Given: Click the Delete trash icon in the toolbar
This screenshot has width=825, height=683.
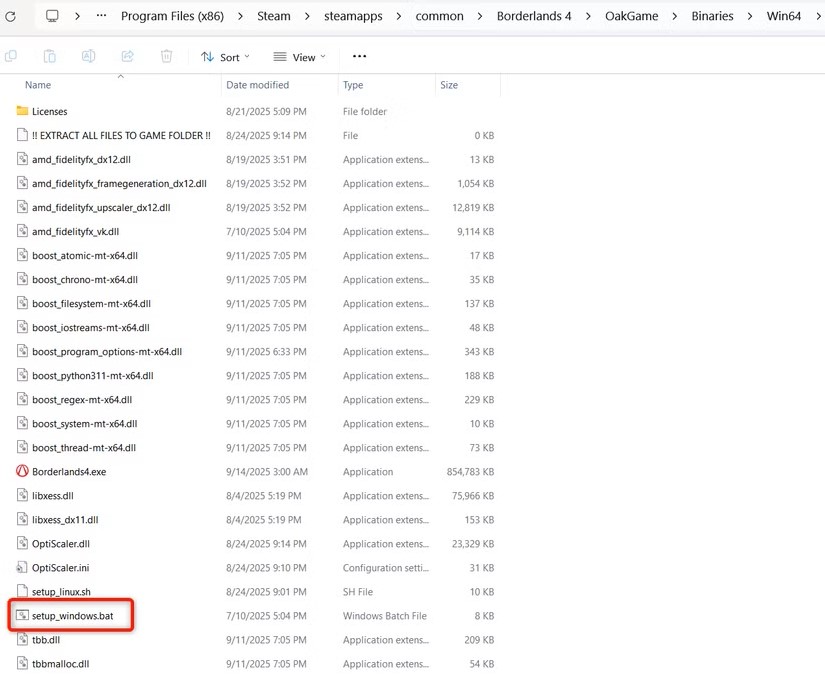Looking at the screenshot, I should 166,57.
